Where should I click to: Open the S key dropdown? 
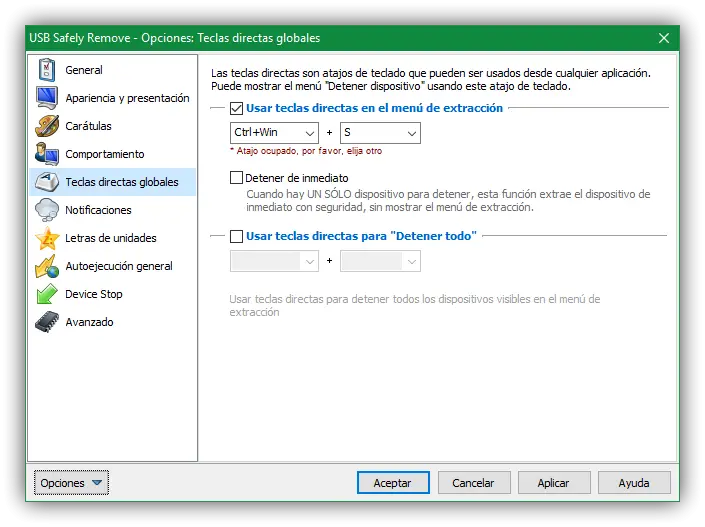(380, 133)
